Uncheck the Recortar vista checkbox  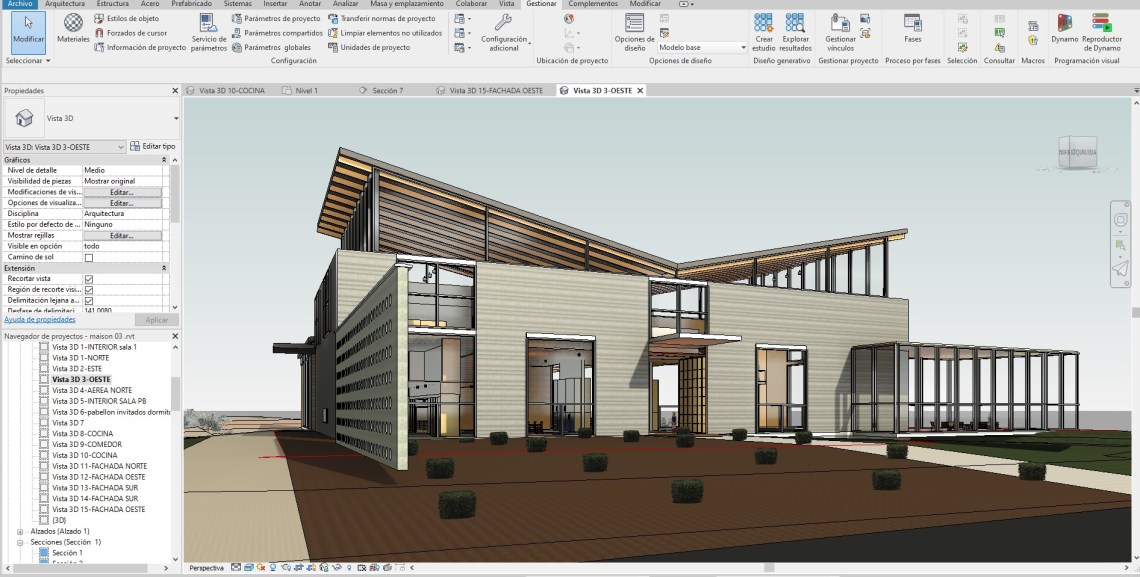point(89,279)
